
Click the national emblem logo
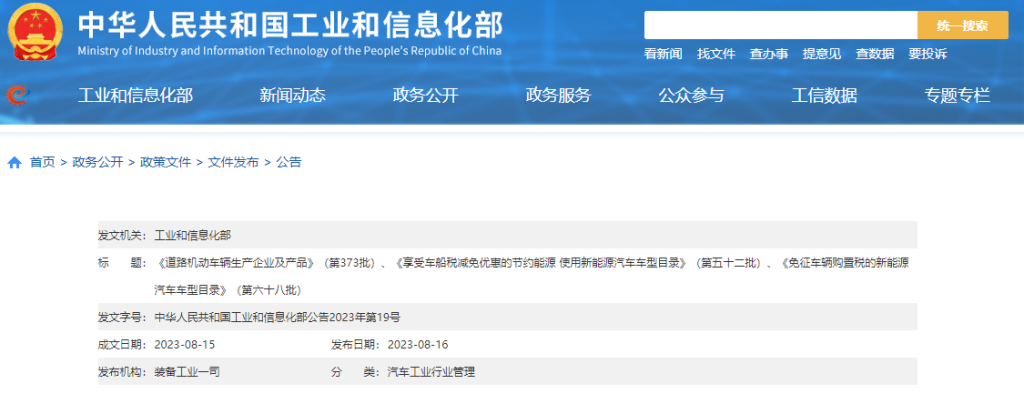[x=35, y=32]
